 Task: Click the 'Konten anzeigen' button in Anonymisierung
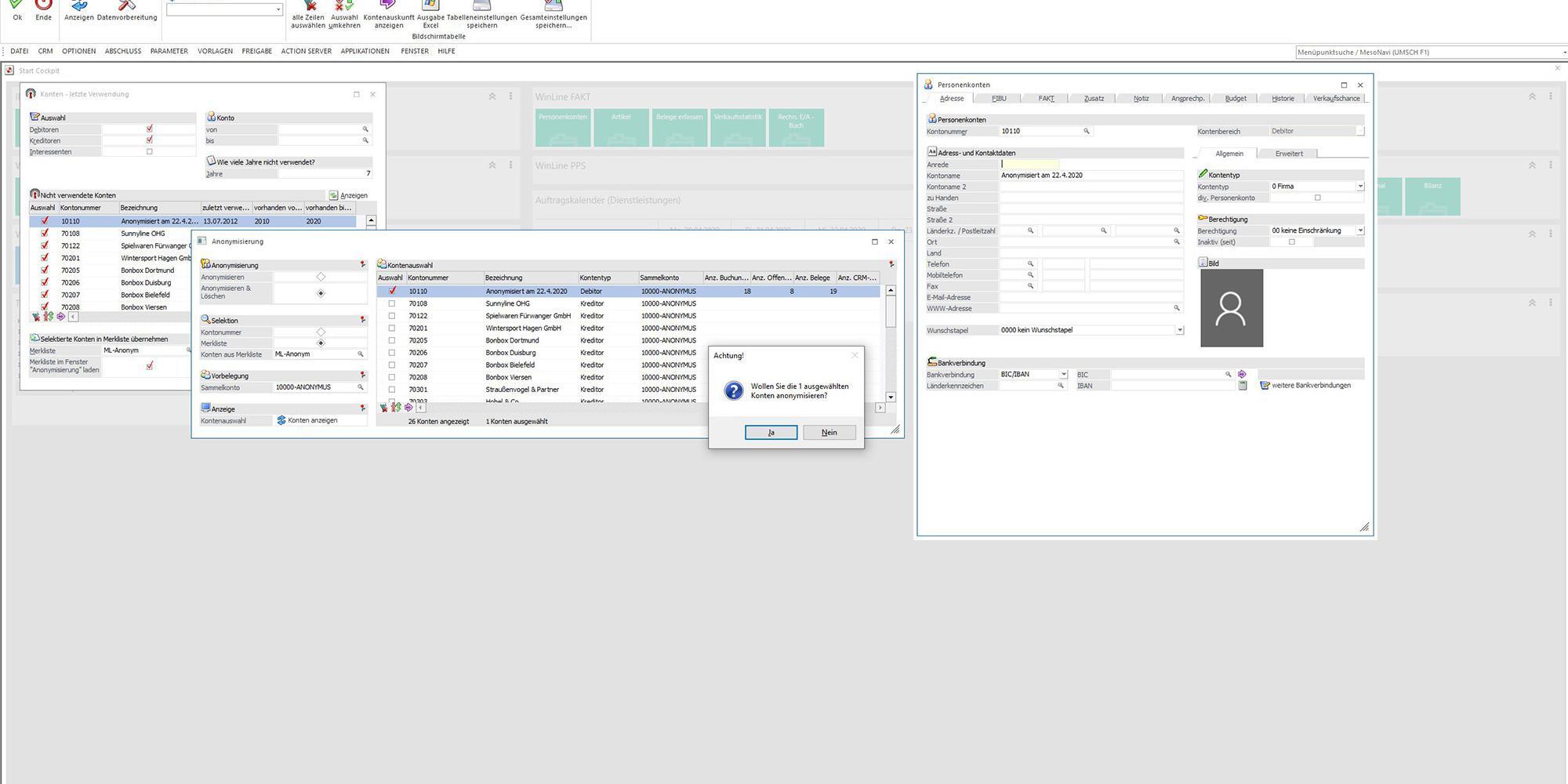point(307,420)
